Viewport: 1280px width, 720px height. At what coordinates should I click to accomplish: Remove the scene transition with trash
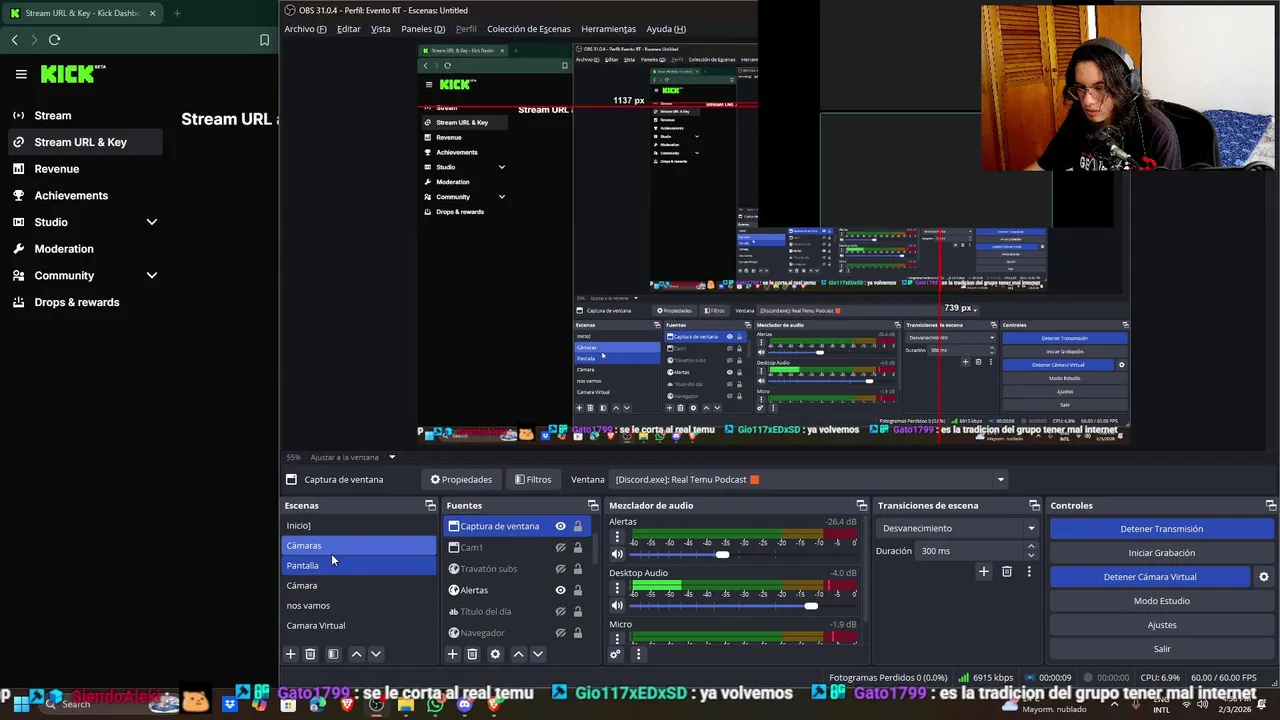pos(1007,571)
